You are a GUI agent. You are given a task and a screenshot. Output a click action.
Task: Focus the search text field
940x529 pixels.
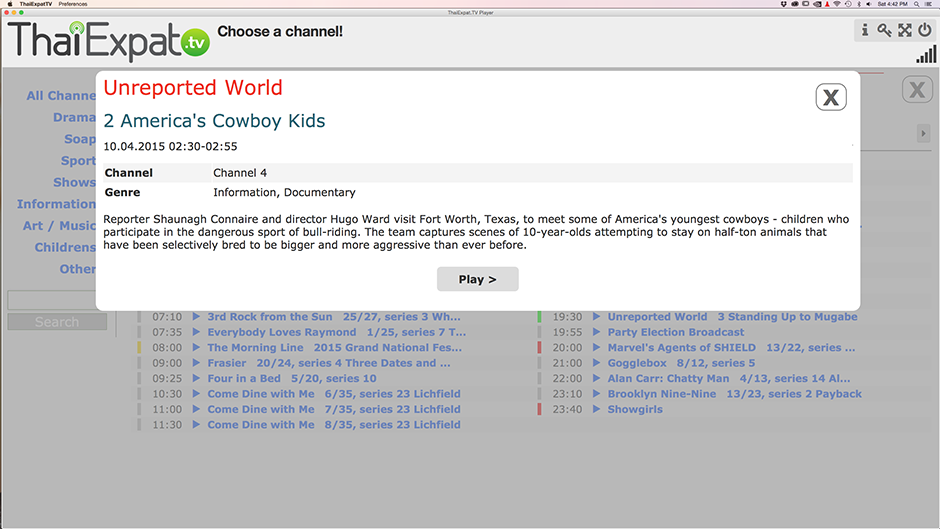pos(57,301)
